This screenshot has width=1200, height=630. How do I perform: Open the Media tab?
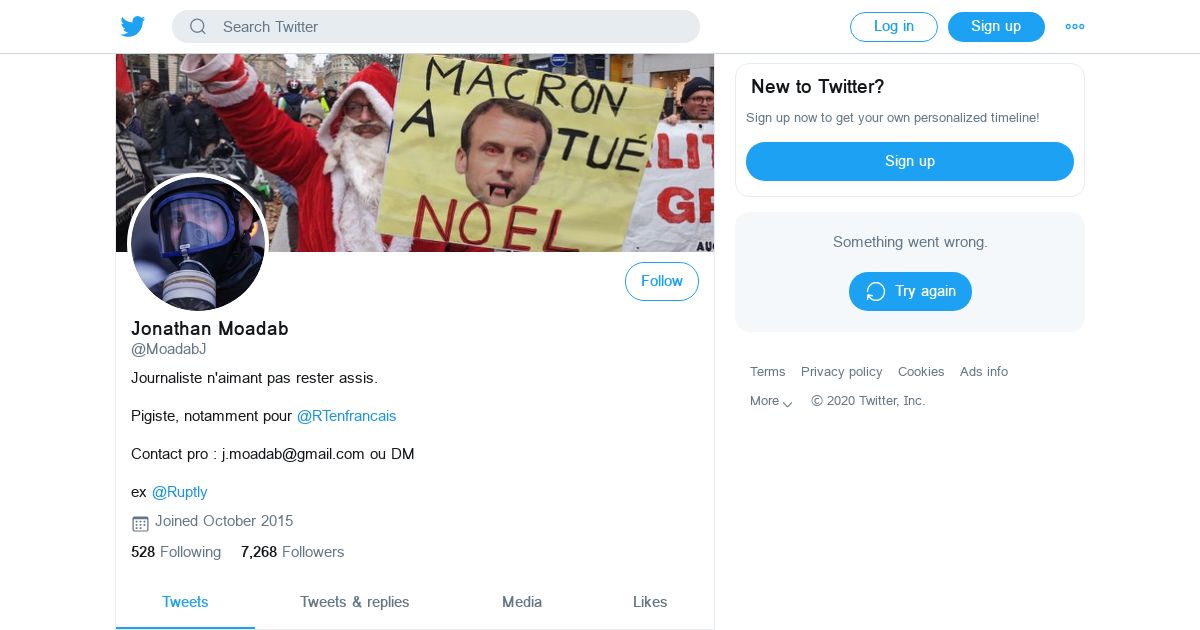coord(522,602)
